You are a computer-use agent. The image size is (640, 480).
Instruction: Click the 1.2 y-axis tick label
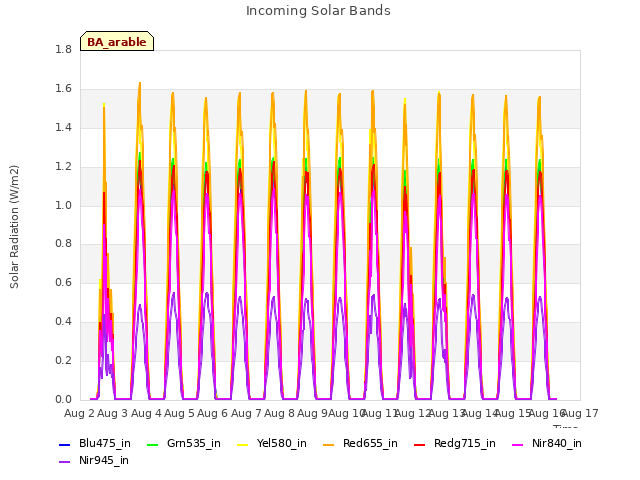point(63,167)
